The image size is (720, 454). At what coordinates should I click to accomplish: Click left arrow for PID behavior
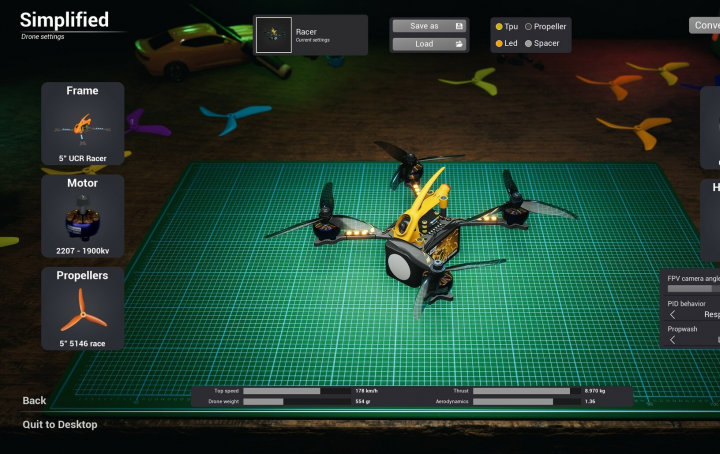tap(673, 314)
